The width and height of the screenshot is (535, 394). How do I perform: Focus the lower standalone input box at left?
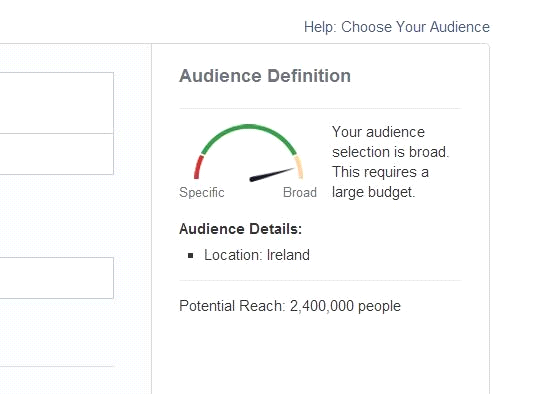pos(57,278)
